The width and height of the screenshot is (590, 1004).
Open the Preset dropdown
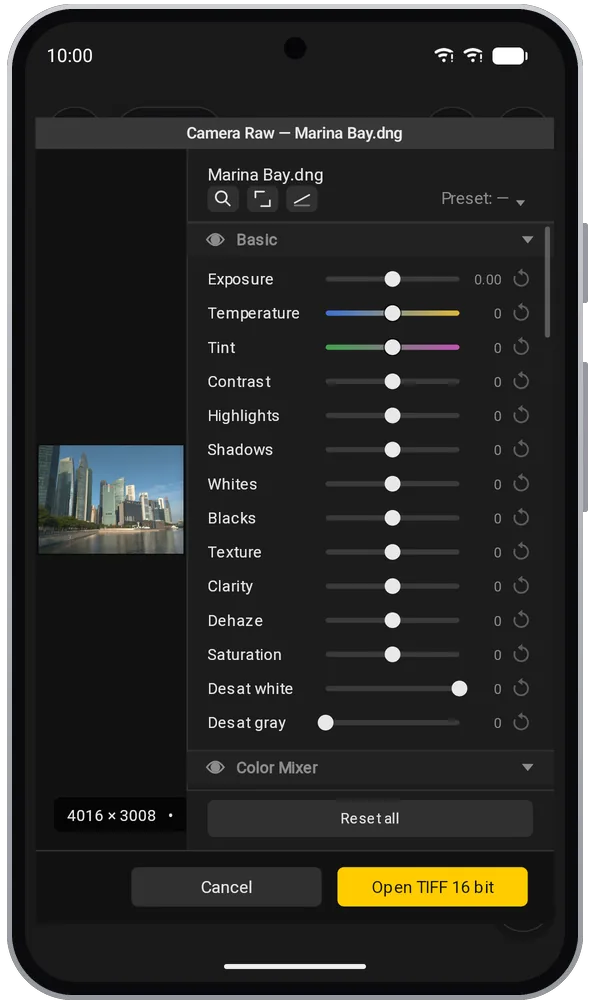tap(483, 199)
